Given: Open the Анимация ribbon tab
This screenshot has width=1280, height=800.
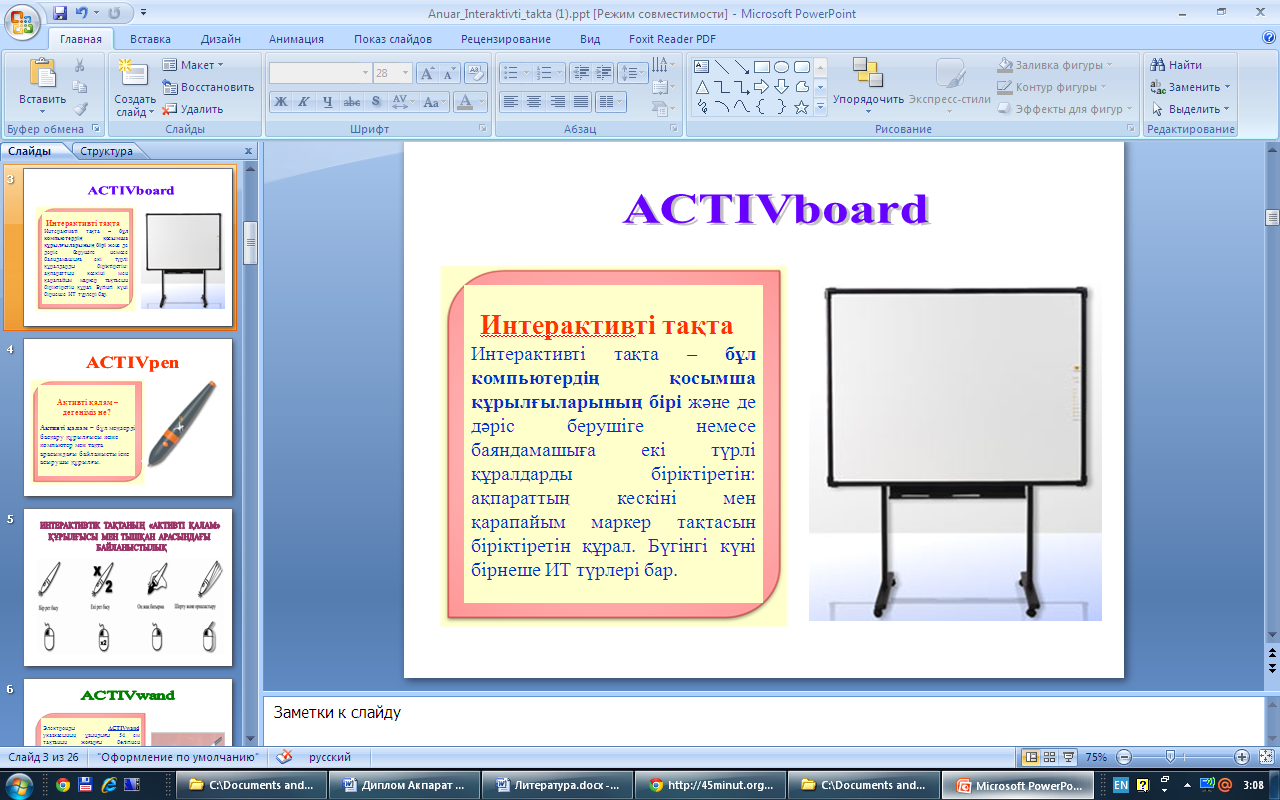Looking at the screenshot, I should pyautogui.click(x=296, y=39).
